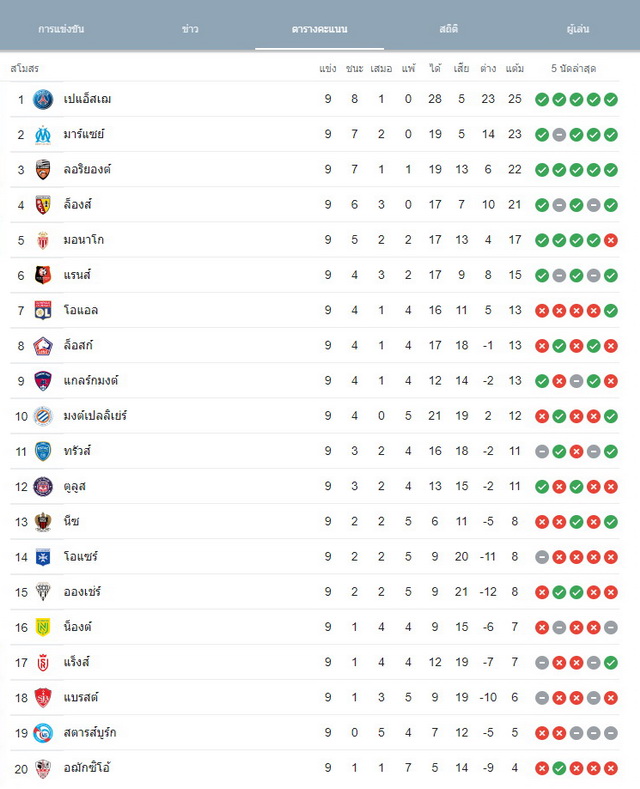Select the Lyon OL badge
Screen dimensions: 640x789
point(43,310)
